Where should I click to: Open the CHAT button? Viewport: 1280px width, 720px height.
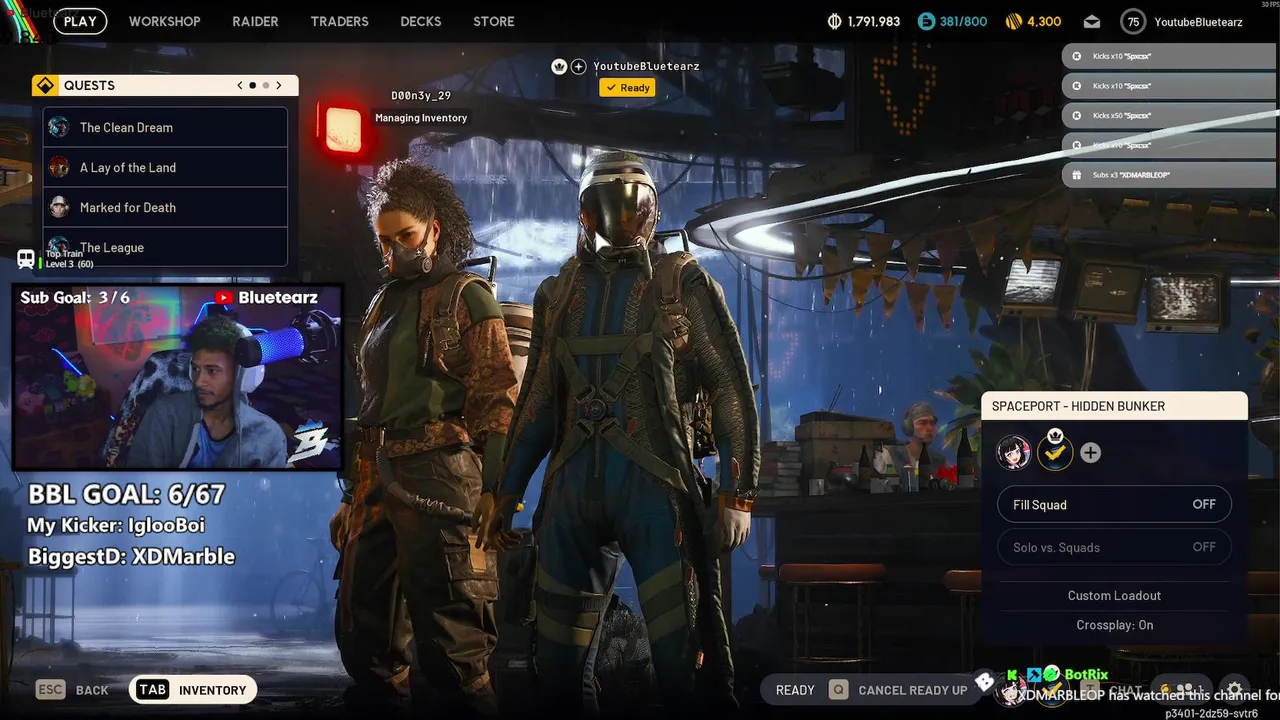(x=1125, y=690)
